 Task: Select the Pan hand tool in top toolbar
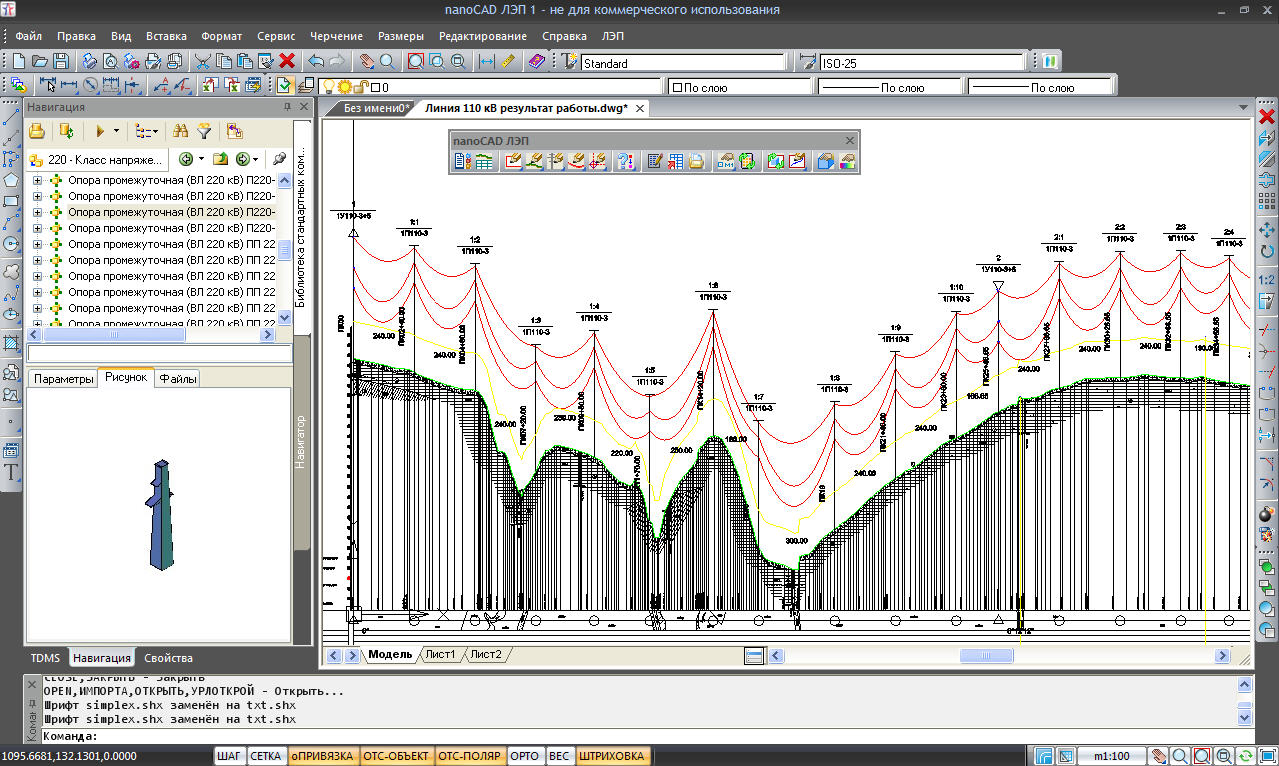pos(366,62)
